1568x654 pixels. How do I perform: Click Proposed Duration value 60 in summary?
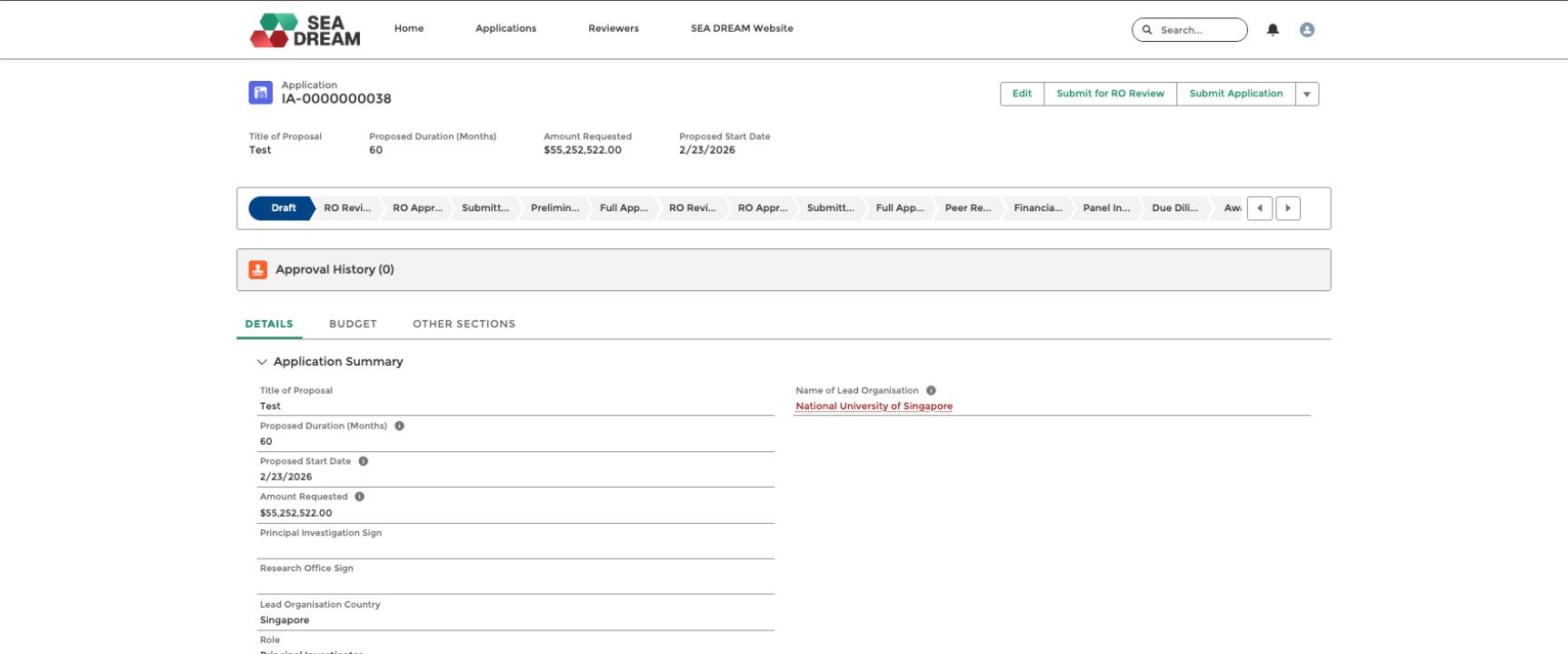[x=266, y=442]
